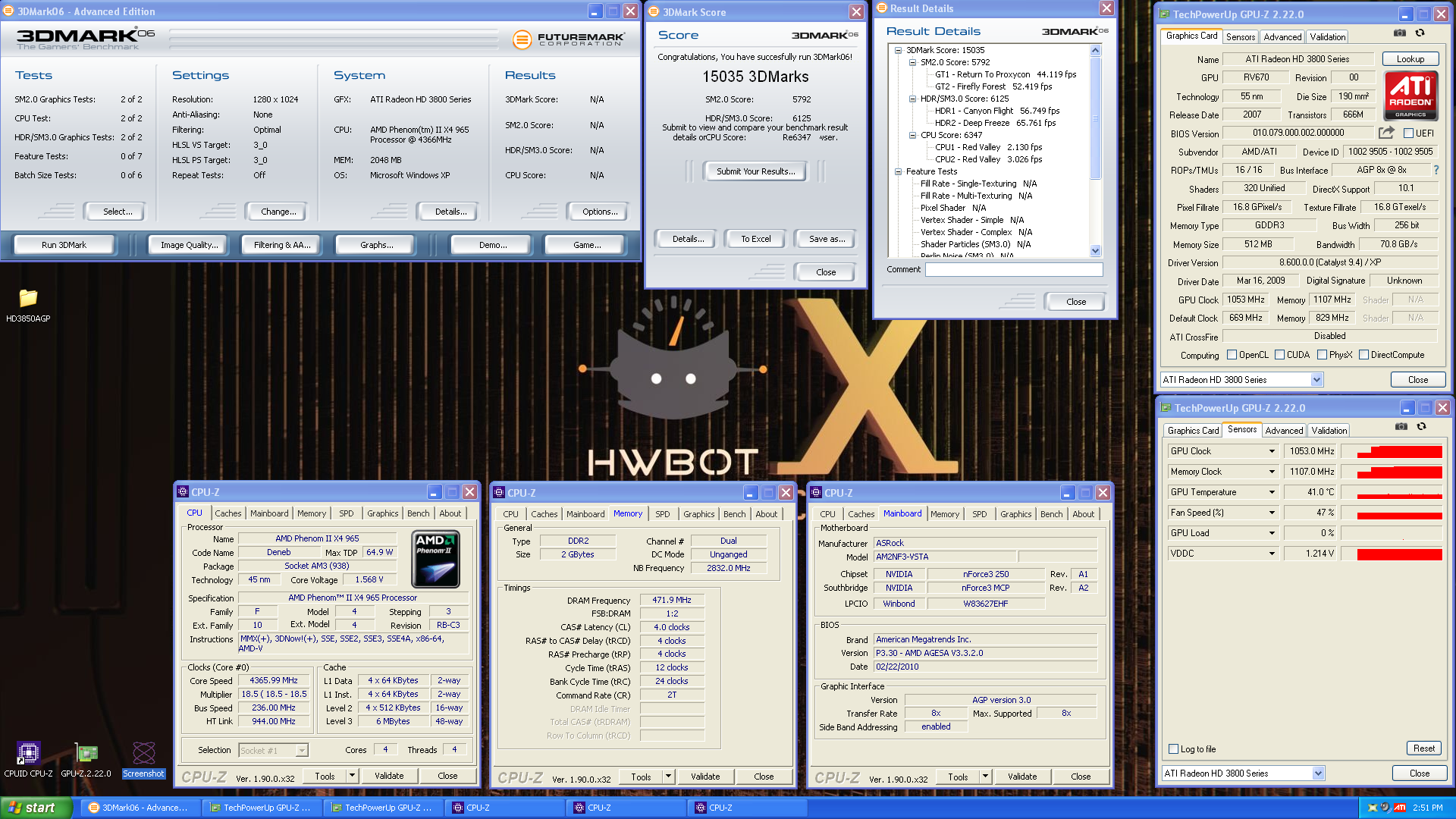Open the Bench tab in the CPU-Z Mainboard window
This screenshot has height=819, width=1456.
pyautogui.click(x=1051, y=513)
